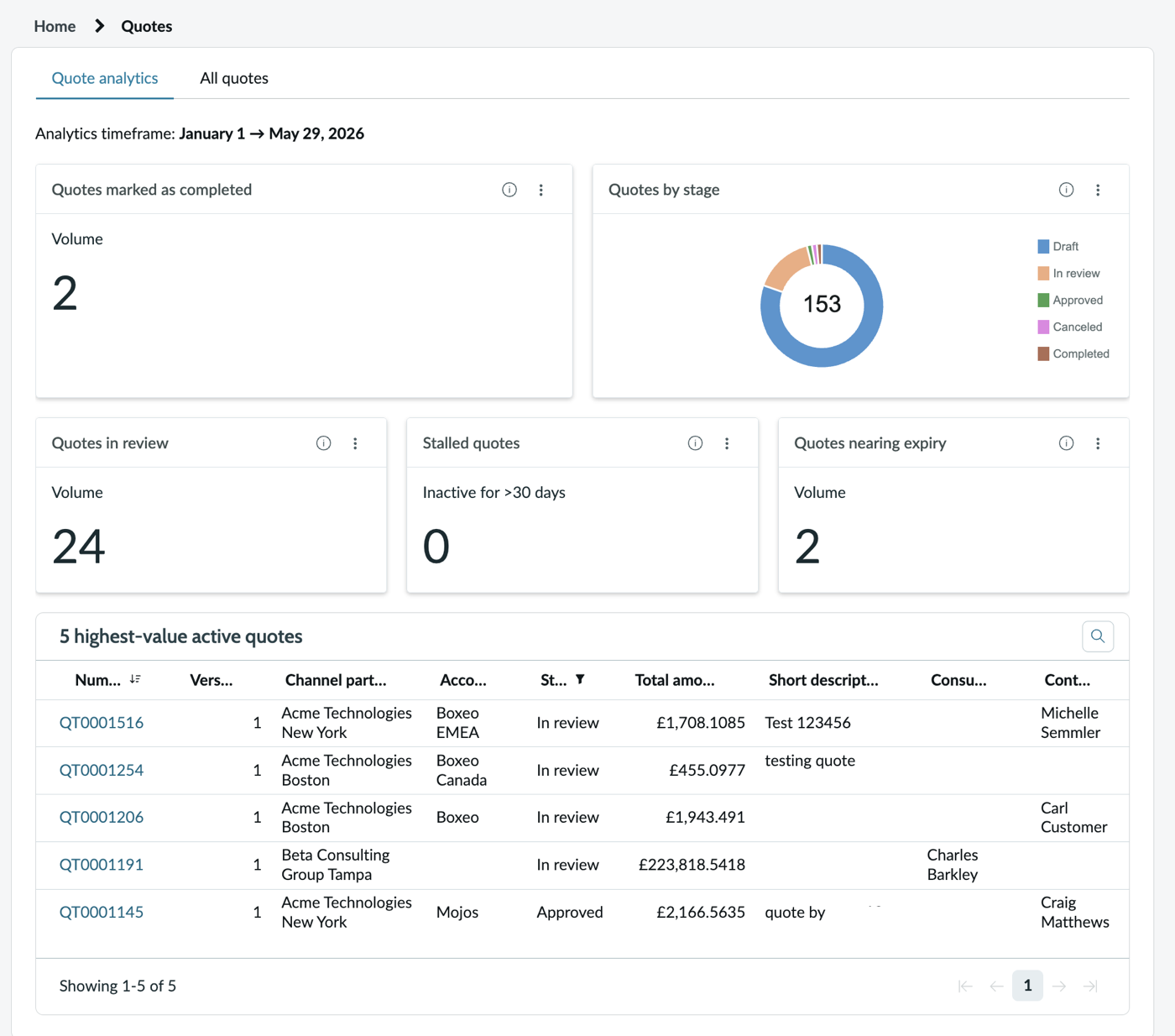Click the breadcrumb chevron separator

[x=99, y=26]
